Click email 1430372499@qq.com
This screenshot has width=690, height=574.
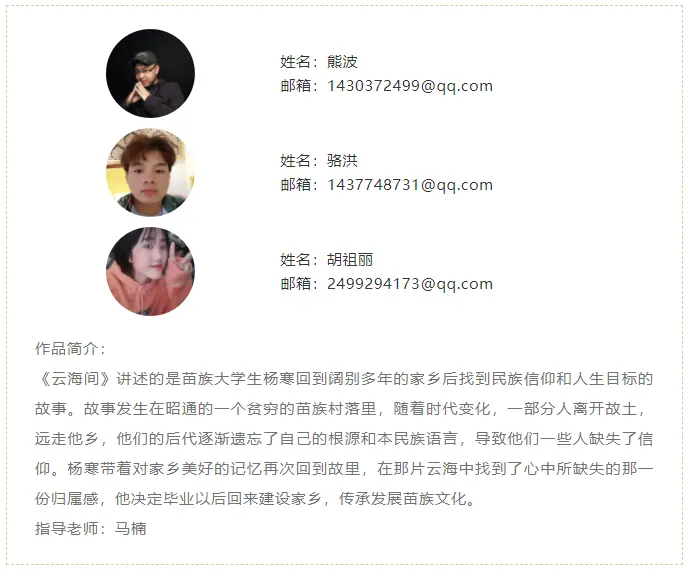click(410, 86)
